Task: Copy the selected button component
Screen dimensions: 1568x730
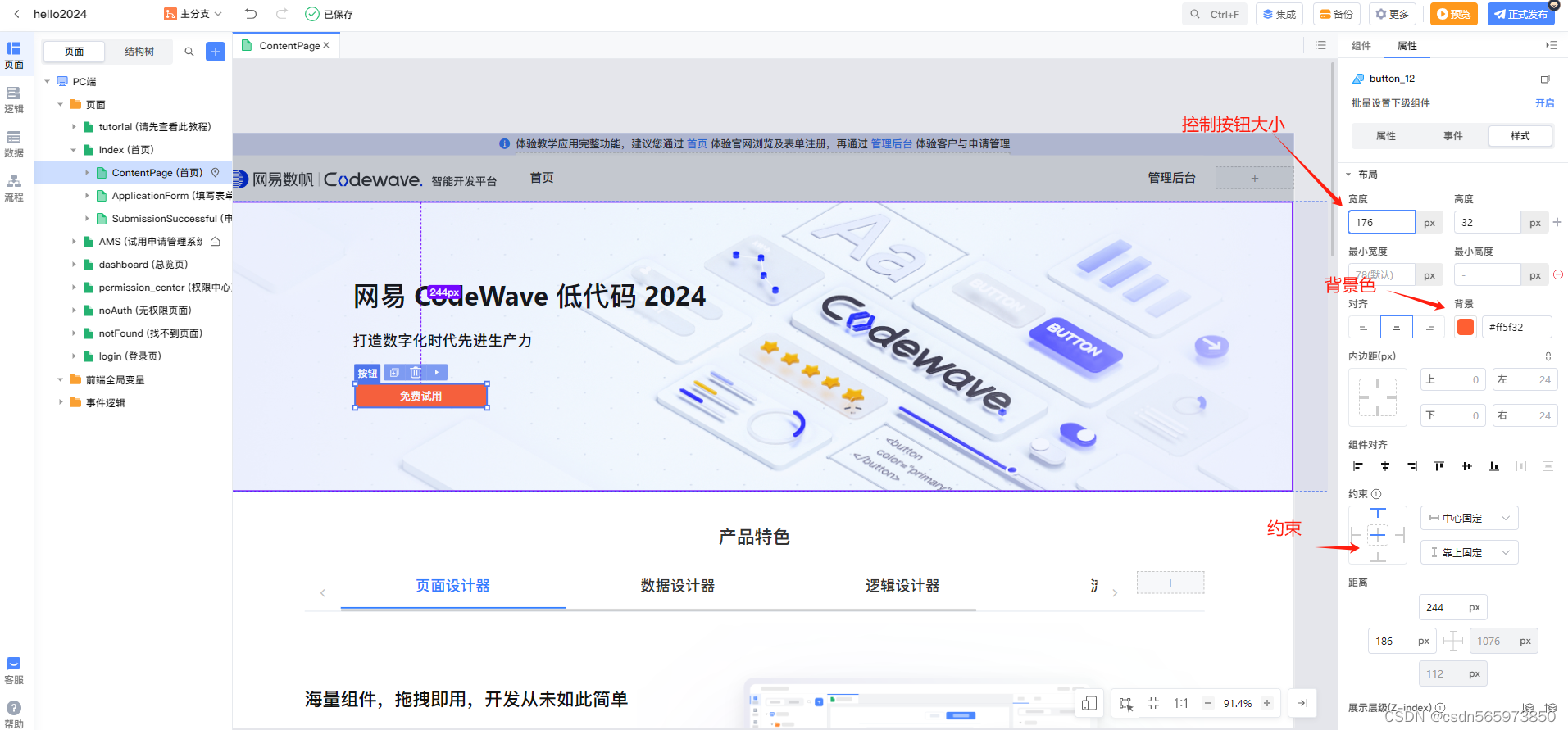Action: pos(394,373)
